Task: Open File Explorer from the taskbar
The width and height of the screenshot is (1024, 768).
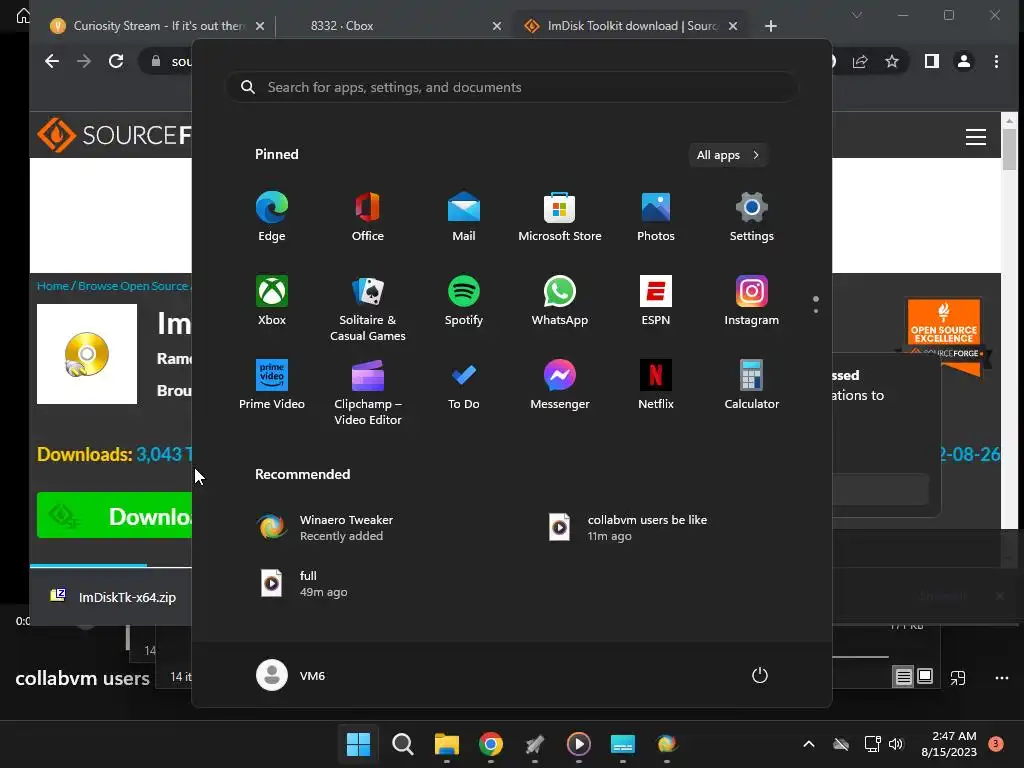Action: coord(447,744)
